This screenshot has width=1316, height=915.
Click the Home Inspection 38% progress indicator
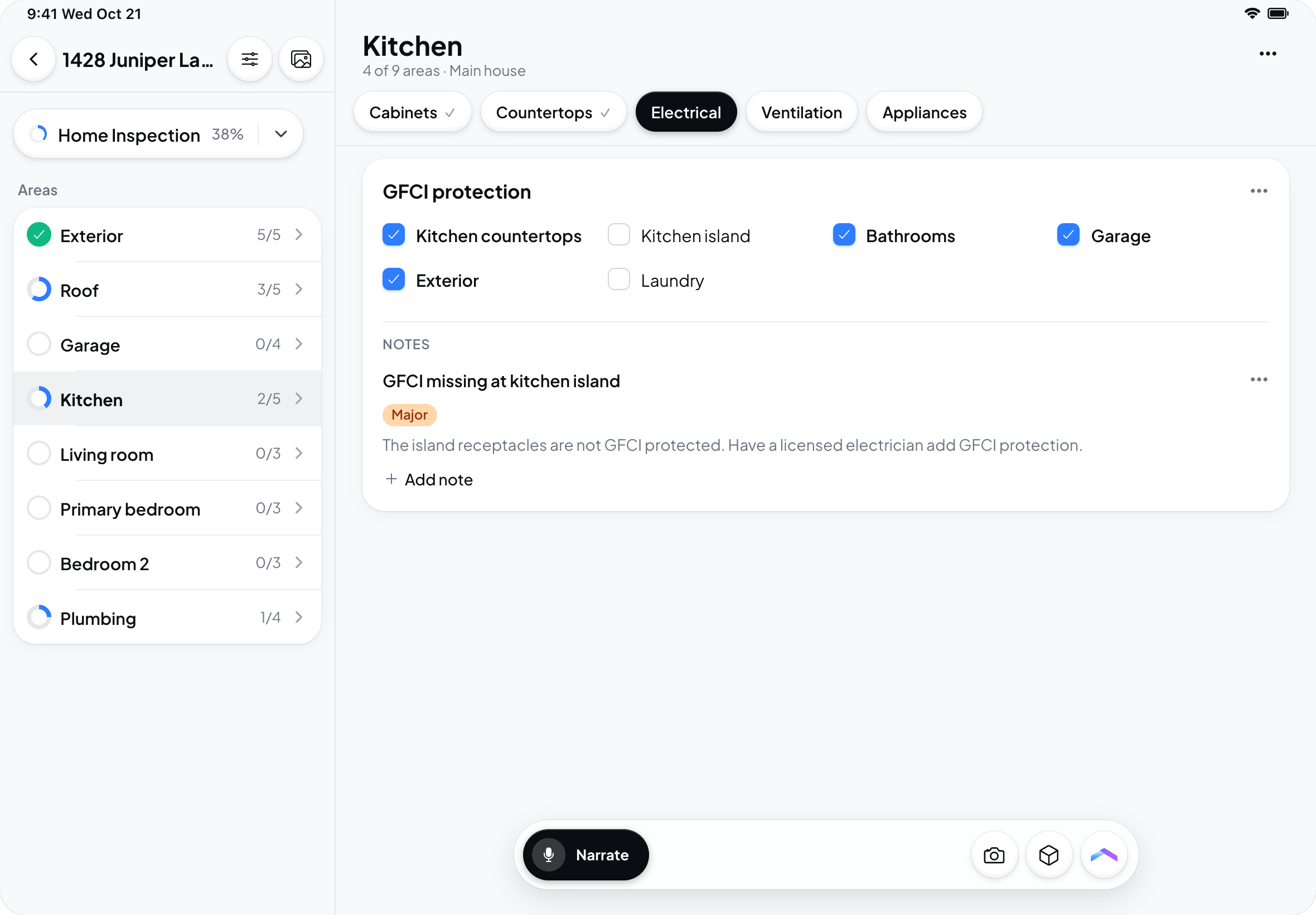pos(38,134)
